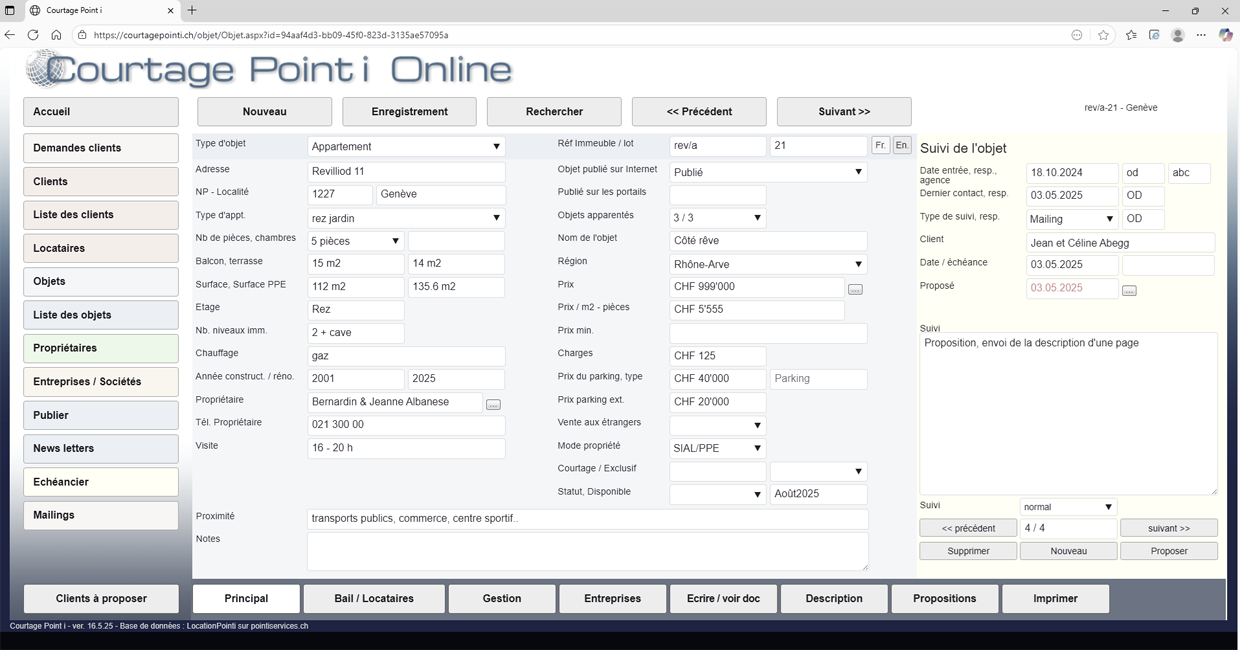This screenshot has width=1240, height=650.
Task: Go to browser home page icon
Action: [x=56, y=35]
